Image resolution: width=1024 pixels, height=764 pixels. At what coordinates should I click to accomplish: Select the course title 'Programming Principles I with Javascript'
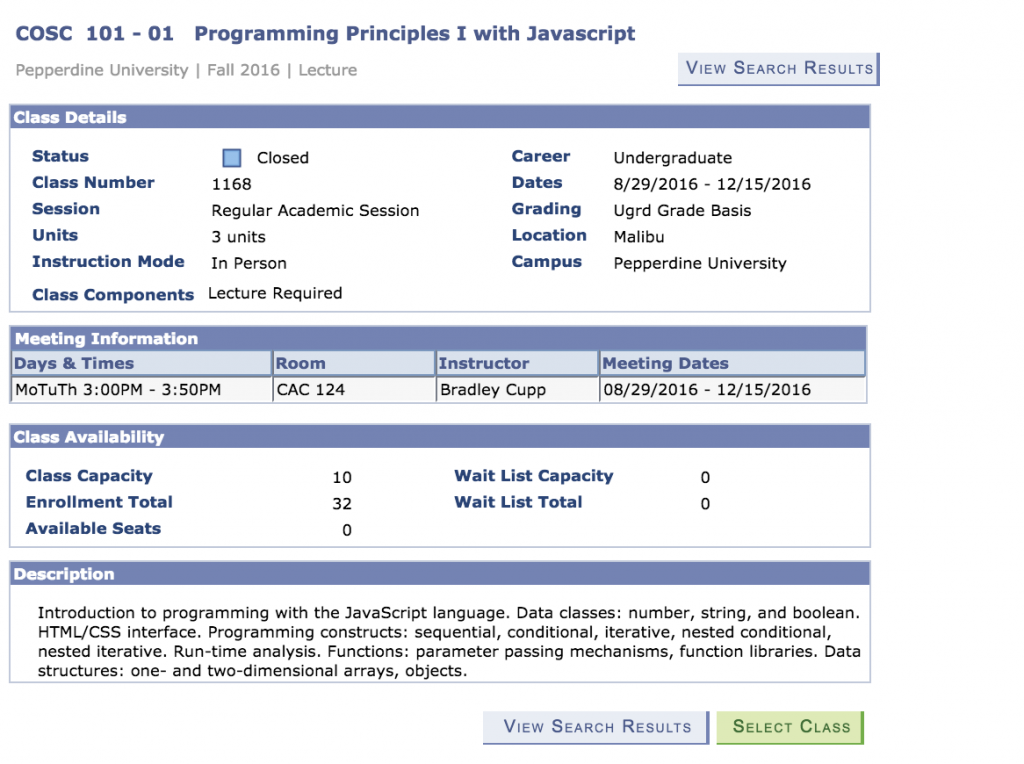415,33
